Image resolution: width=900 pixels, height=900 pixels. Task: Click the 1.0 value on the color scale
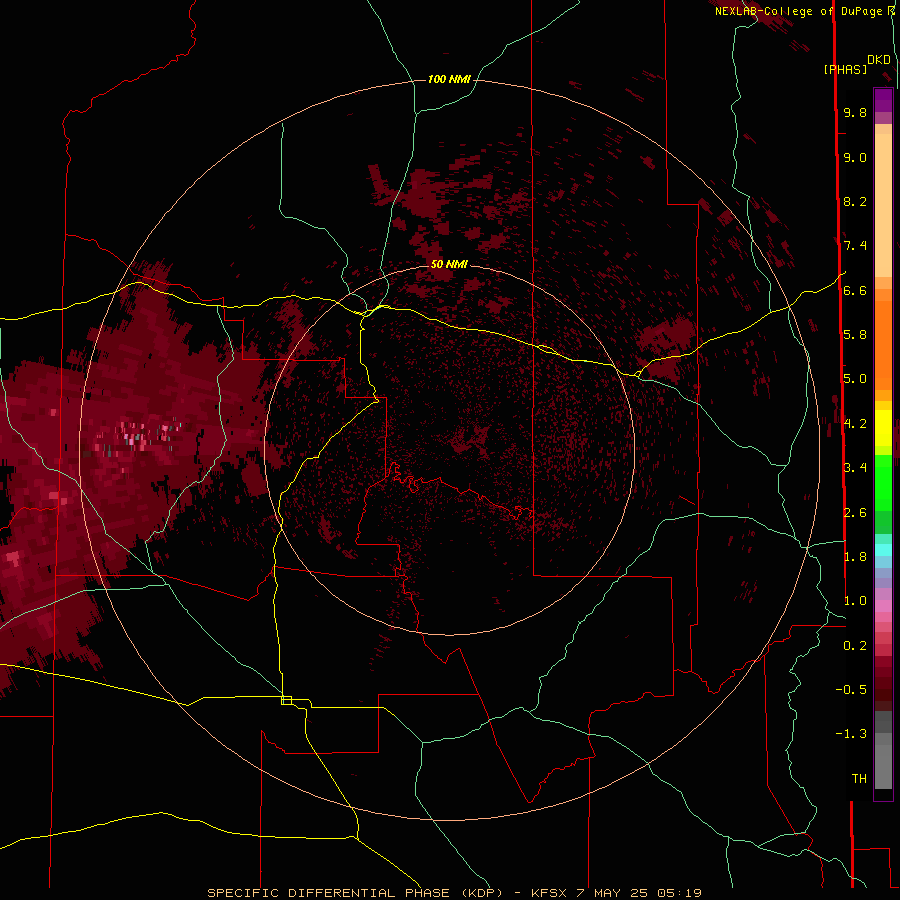855,601
